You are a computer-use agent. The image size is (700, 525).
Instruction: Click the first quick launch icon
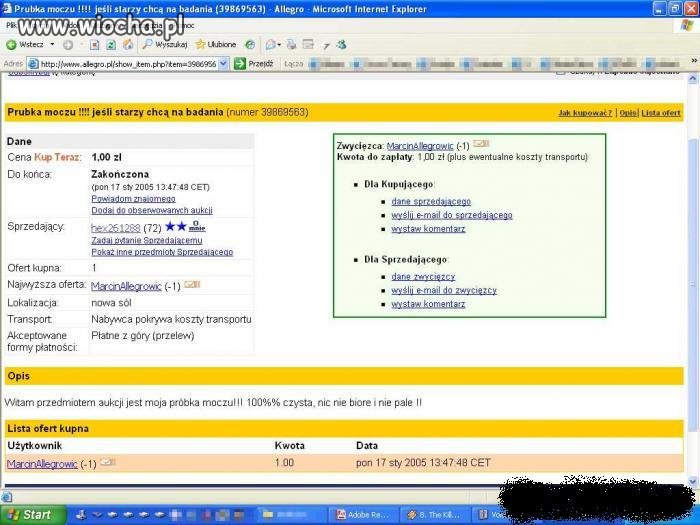click(x=81, y=515)
